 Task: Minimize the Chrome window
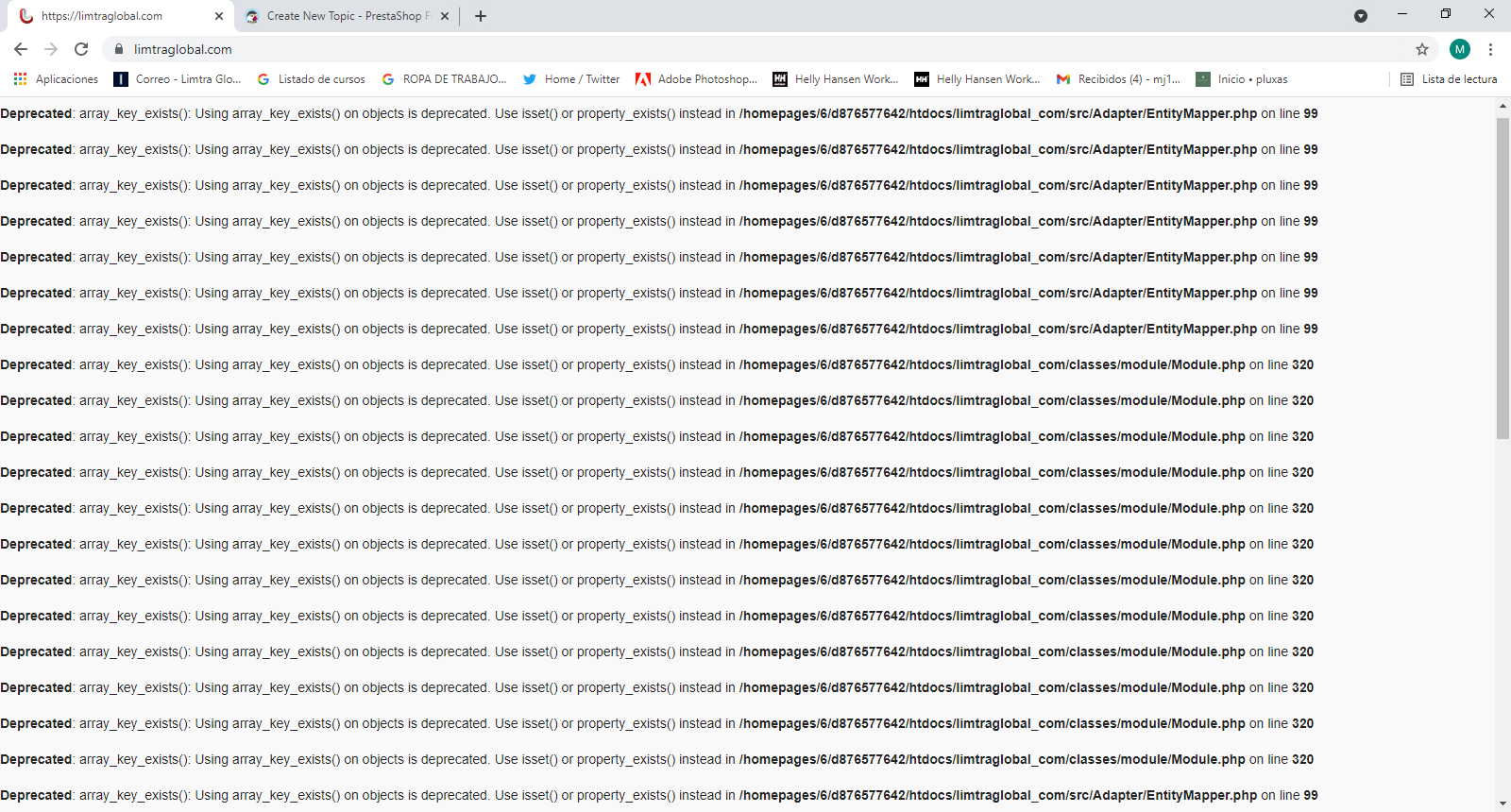1402,14
